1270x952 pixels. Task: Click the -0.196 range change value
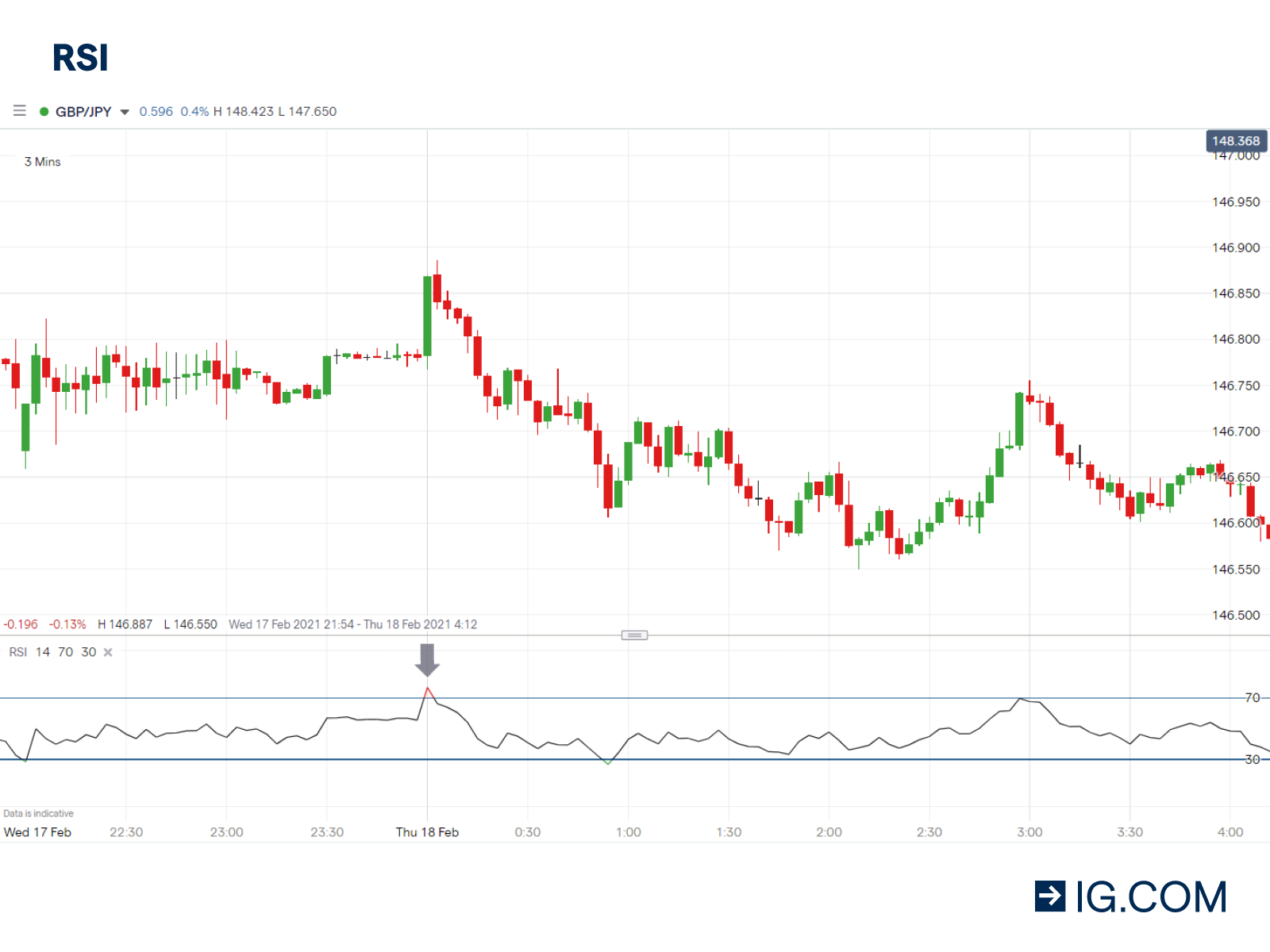21,624
